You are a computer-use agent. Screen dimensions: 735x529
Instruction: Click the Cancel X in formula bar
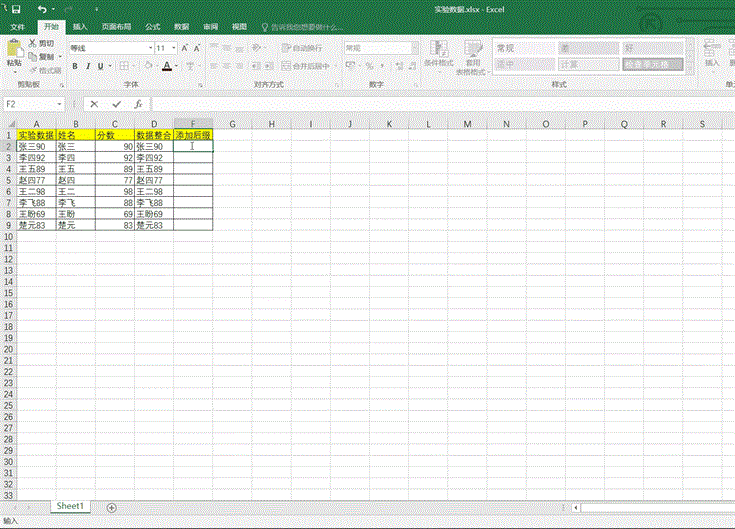point(94,104)
